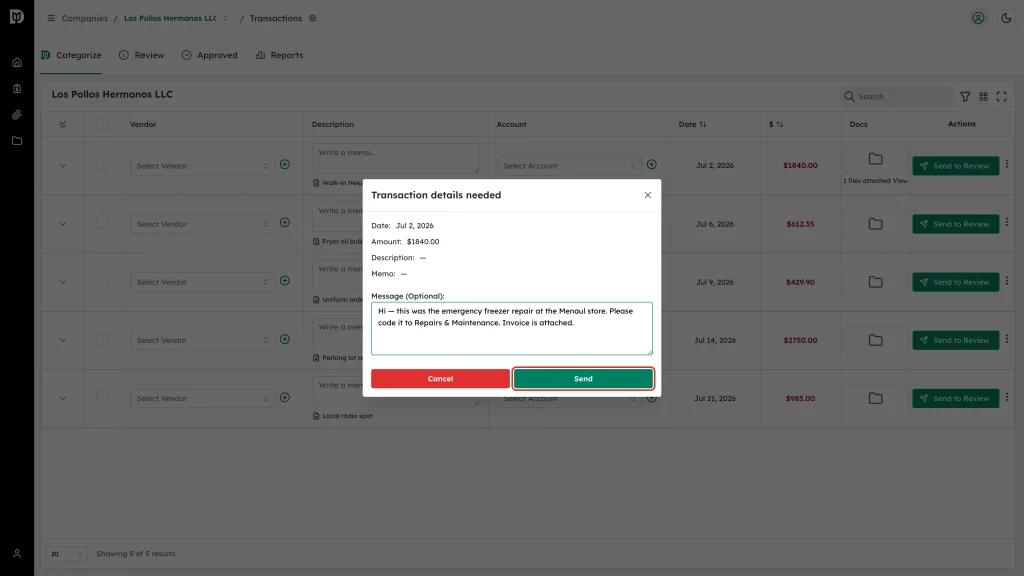Check the checkbox for $612.35 transaction
Image resolution: width=1024 pixels, height=576 pixels.
coord(103,223)
